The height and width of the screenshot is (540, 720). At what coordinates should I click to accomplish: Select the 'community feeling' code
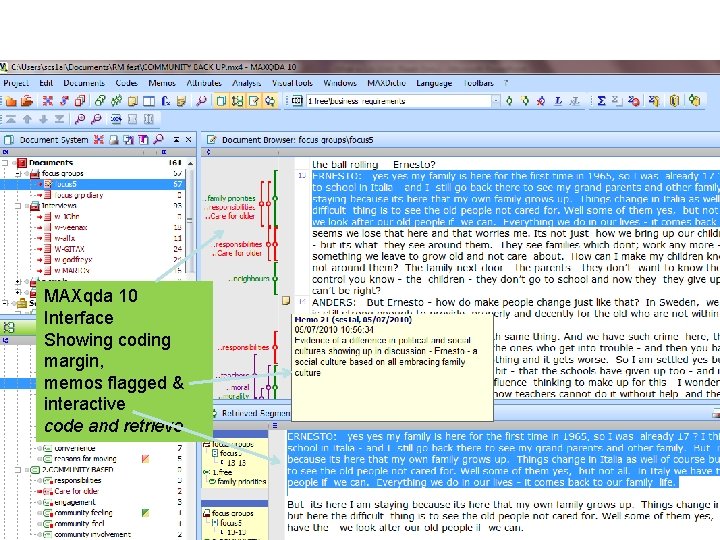(83, 513)
